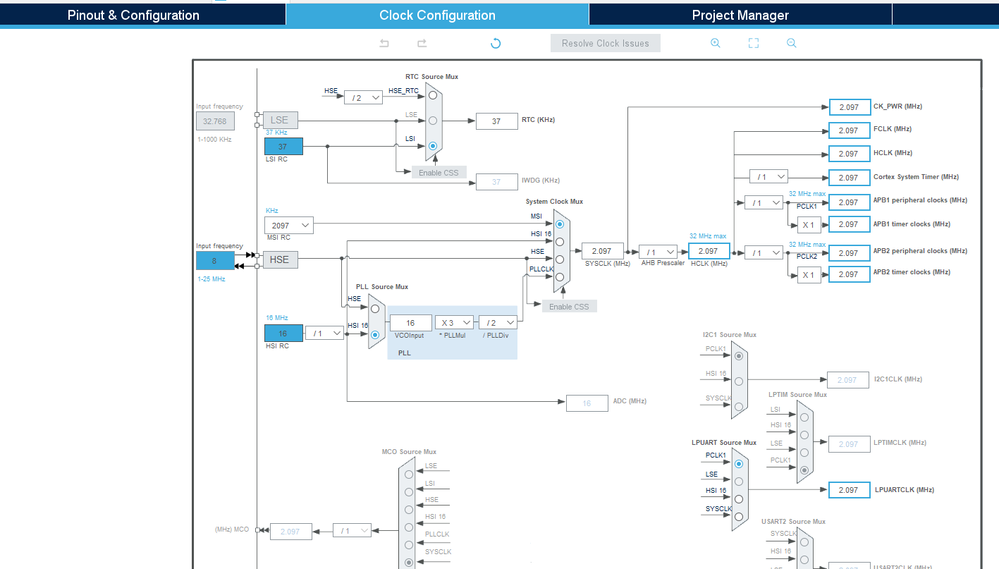This screenshot has height=569, width=999.
Task: Zoom out of the clock tree
Action: pyautogui.click(x=791, y=43)
